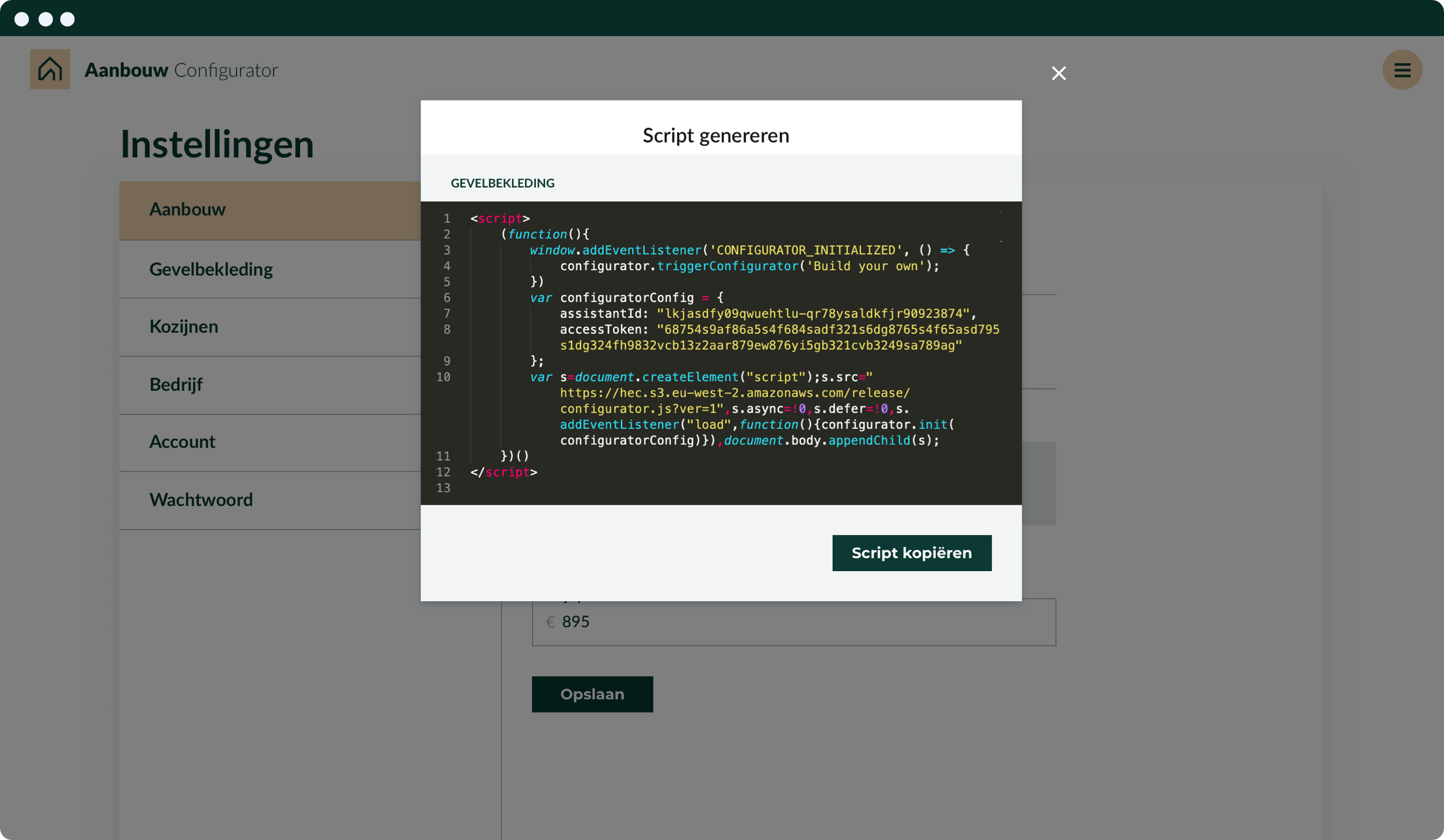Close the Script genereren dialog
Screen dimensions: 1444x840
[1058, 73]
